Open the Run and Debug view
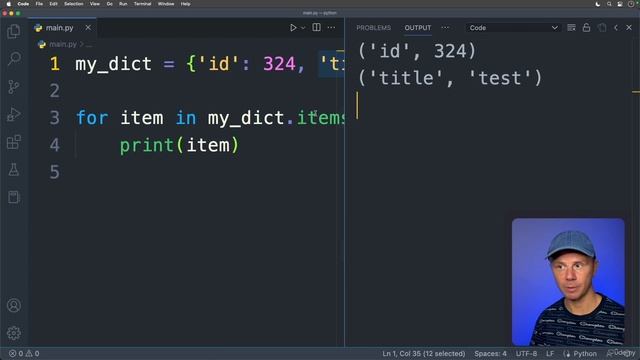This screenshot has width=640, height=360. (x=14, y=114)
